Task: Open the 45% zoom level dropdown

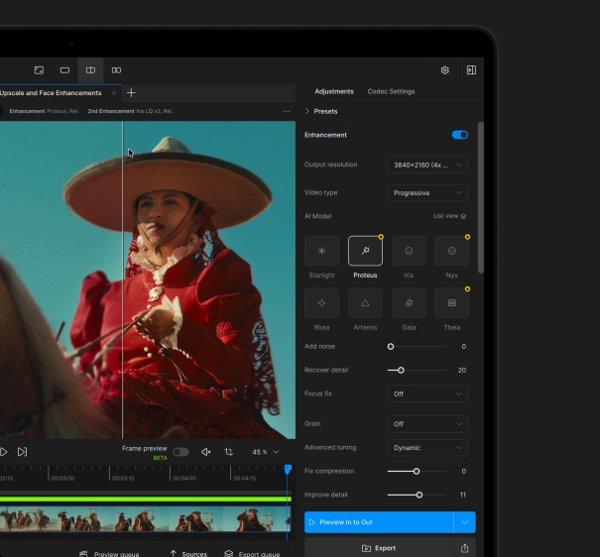Action: [x=266, y=452]
